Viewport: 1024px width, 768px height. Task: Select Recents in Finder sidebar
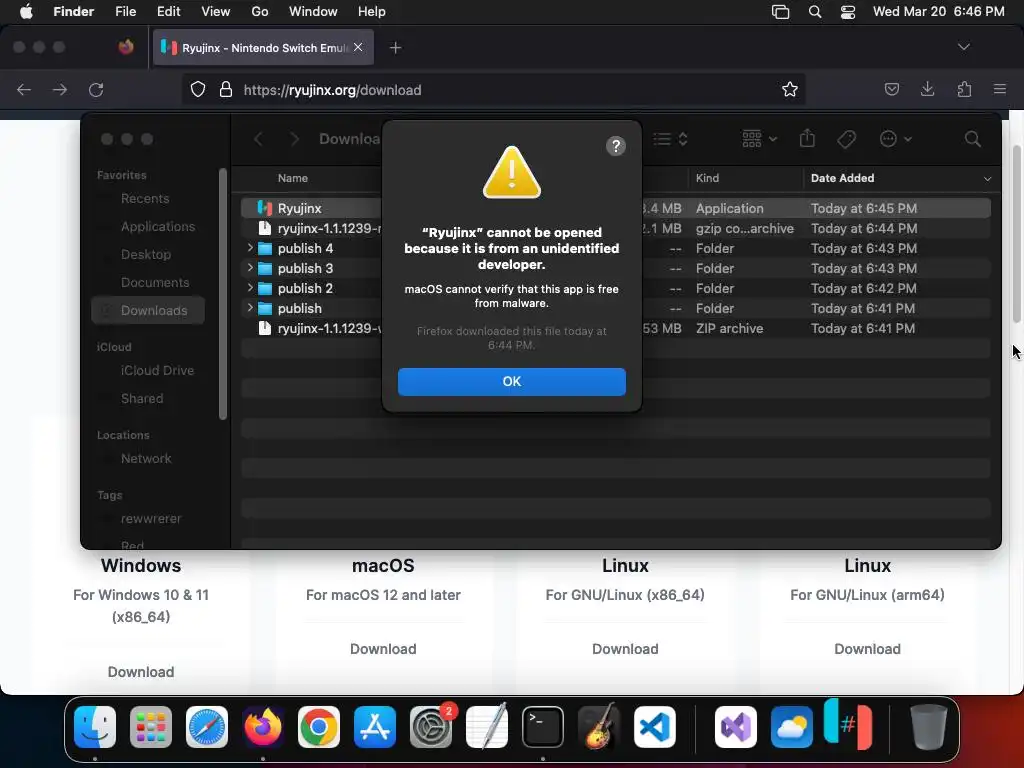(x=145, y=199)
